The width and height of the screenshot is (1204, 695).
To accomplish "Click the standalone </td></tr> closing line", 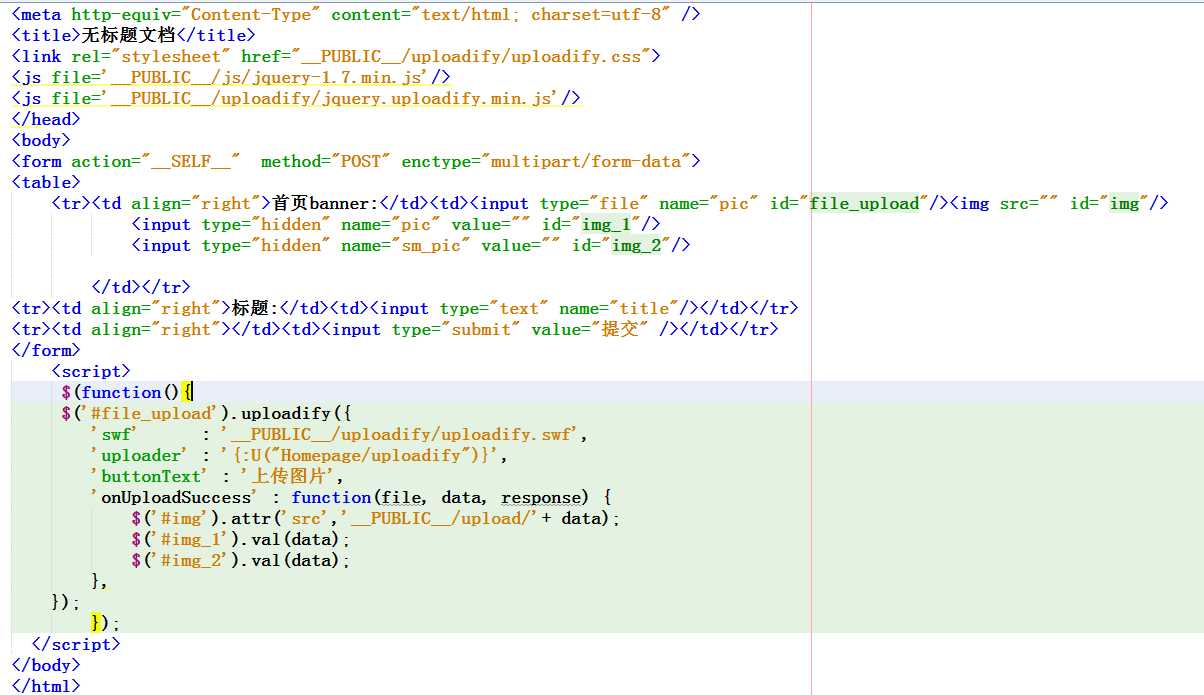I will 141,287.
